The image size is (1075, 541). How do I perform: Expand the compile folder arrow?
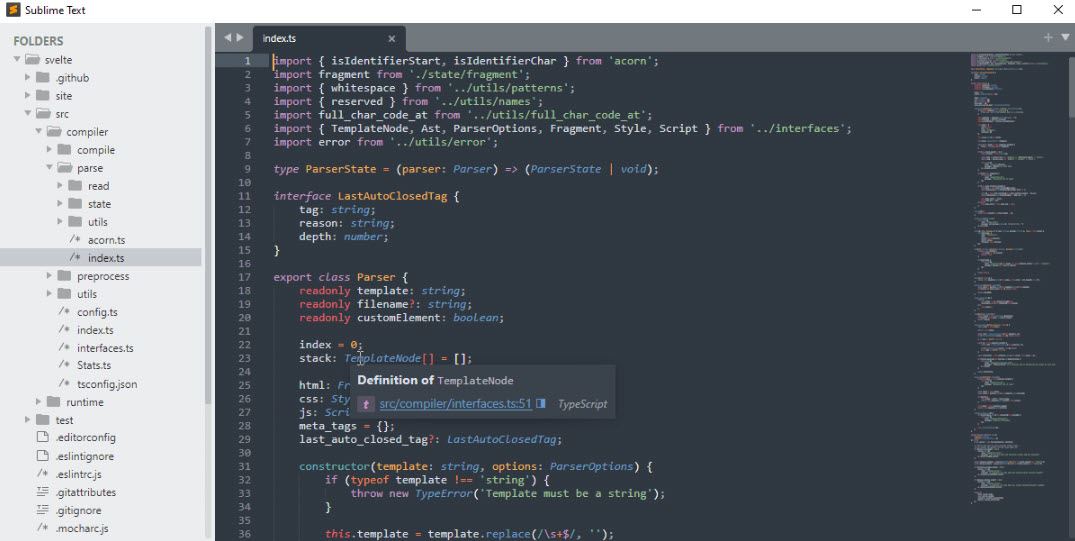click(49, 149)
